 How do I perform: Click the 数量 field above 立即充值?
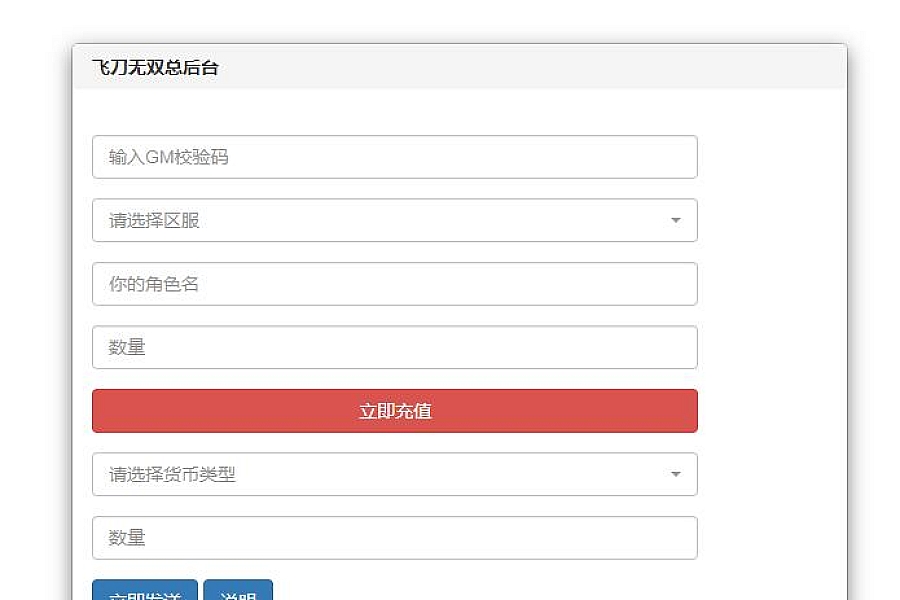pyautogui.click(x=394, y=347)
